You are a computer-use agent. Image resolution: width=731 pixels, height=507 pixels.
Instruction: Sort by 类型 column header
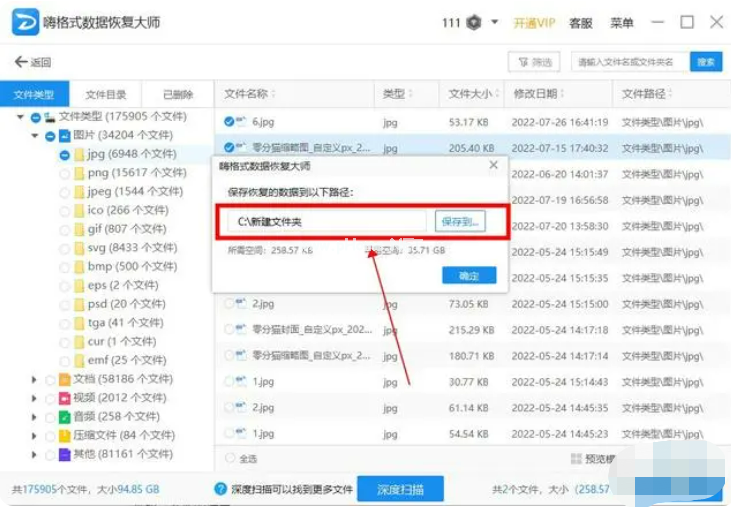click(x=398, y=94)
